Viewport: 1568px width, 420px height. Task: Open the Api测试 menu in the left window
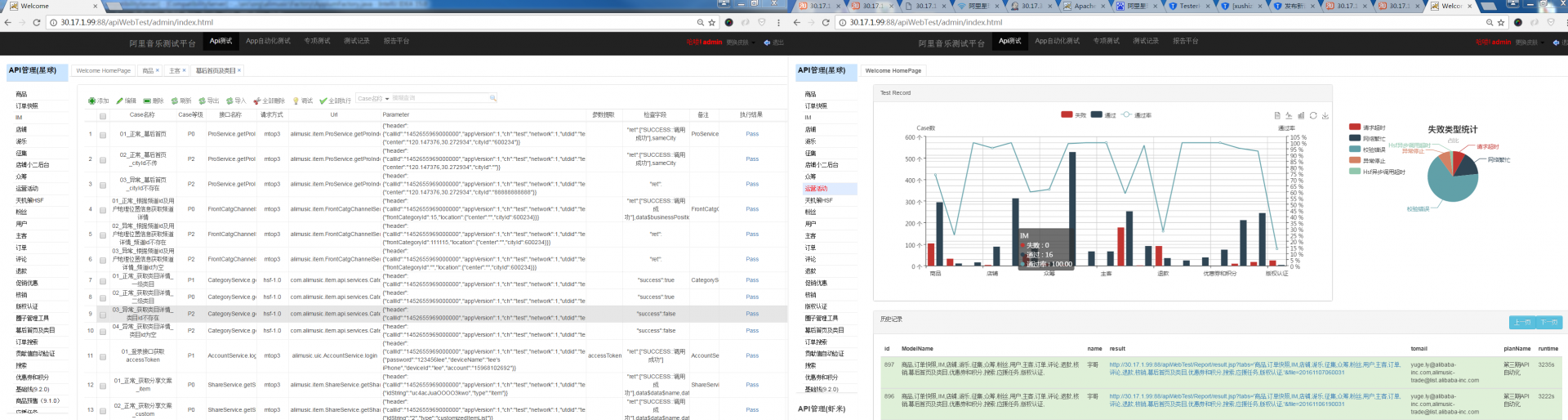pos(220,41)
